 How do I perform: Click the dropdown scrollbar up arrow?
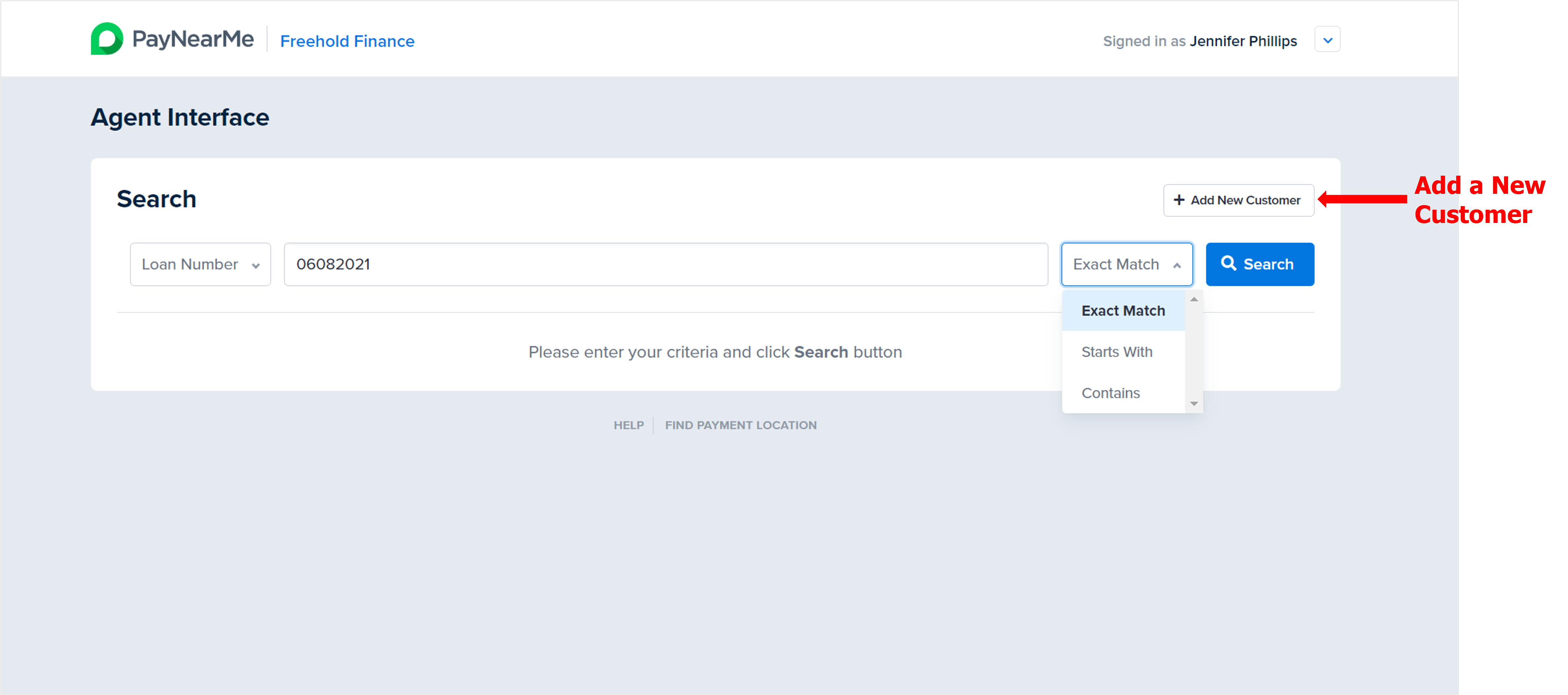pos(1194,299)
